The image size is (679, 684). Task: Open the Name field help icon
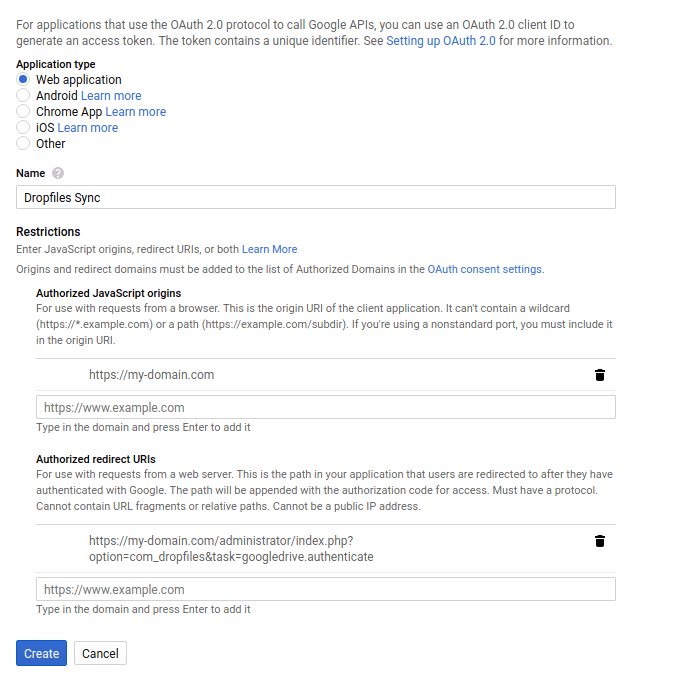point(58,173)
